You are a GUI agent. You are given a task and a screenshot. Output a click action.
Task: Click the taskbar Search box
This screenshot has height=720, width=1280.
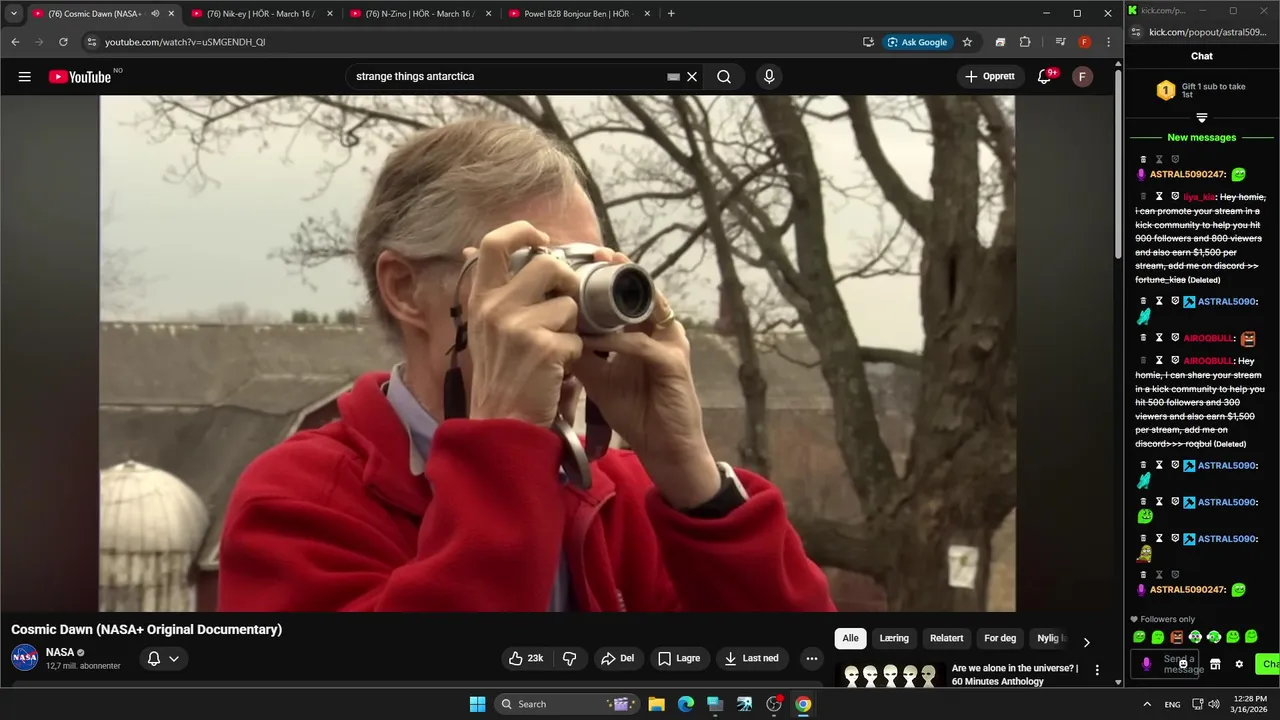565,704
